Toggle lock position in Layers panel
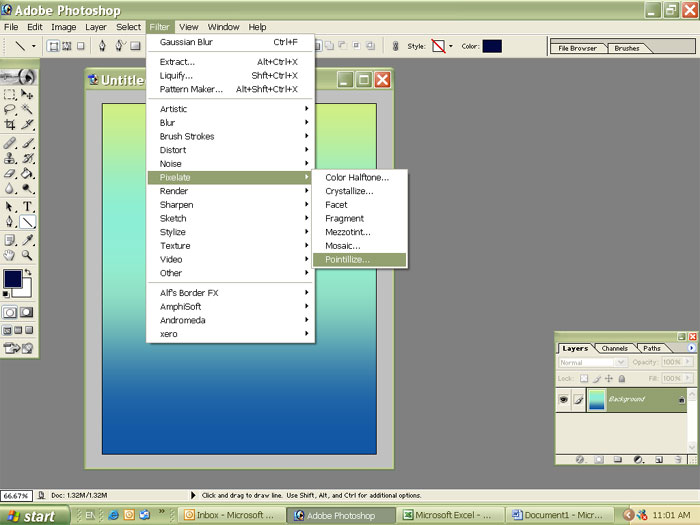The height and width of the screenshot is (525, 700). tap(608, 379)
